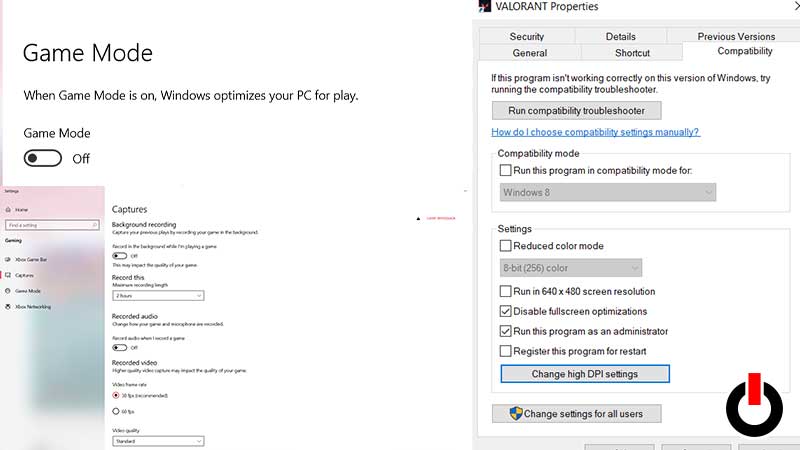Viewport: 800px width, 450px height.
Task: Click the VALORANT Properties title text
Action: click(546, 6)
